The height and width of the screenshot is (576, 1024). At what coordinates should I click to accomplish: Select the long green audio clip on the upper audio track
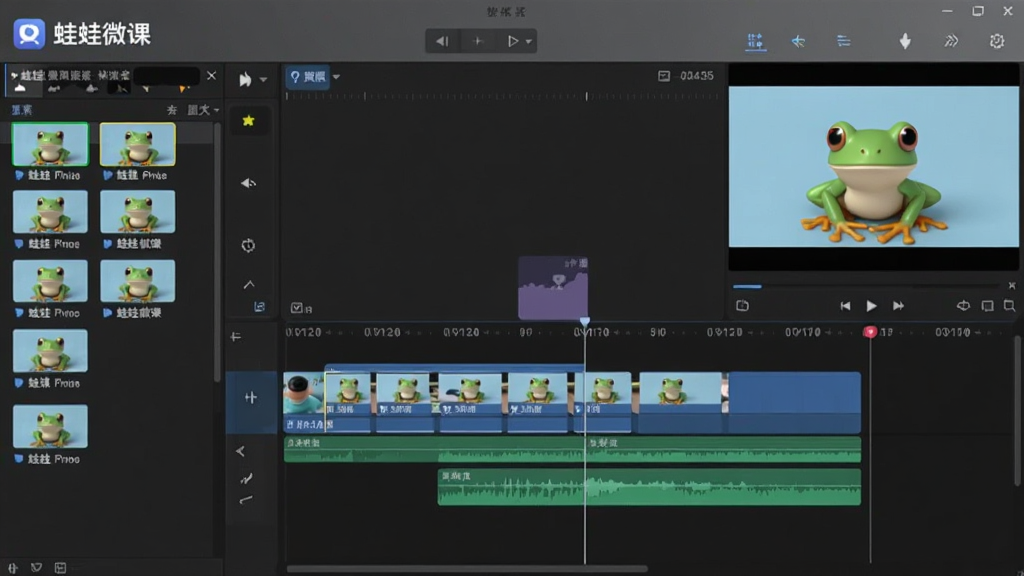tap(572, 449)
